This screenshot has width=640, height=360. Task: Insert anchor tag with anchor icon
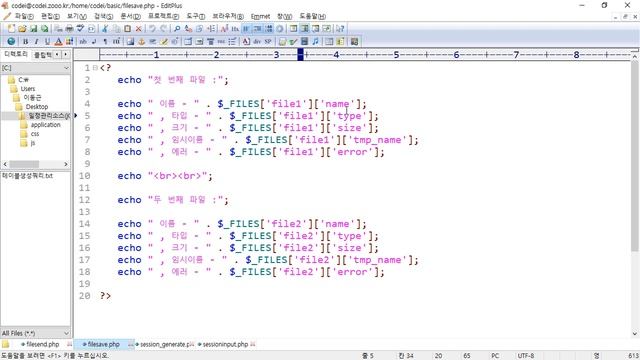[141, 41]
